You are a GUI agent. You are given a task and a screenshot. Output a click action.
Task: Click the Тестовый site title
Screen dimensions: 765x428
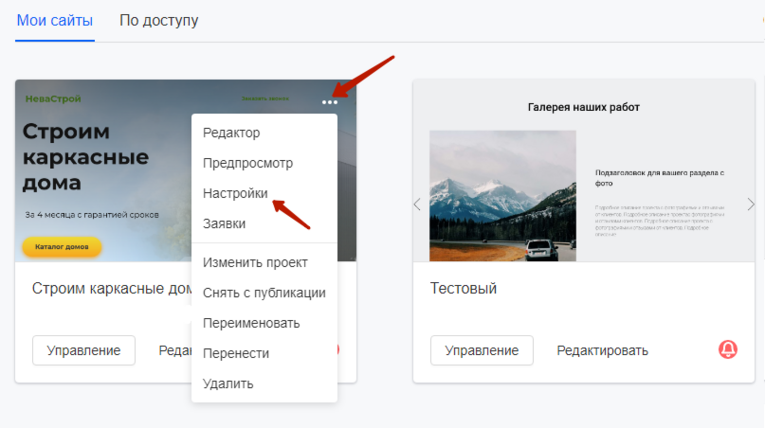(x=463, y=288)
